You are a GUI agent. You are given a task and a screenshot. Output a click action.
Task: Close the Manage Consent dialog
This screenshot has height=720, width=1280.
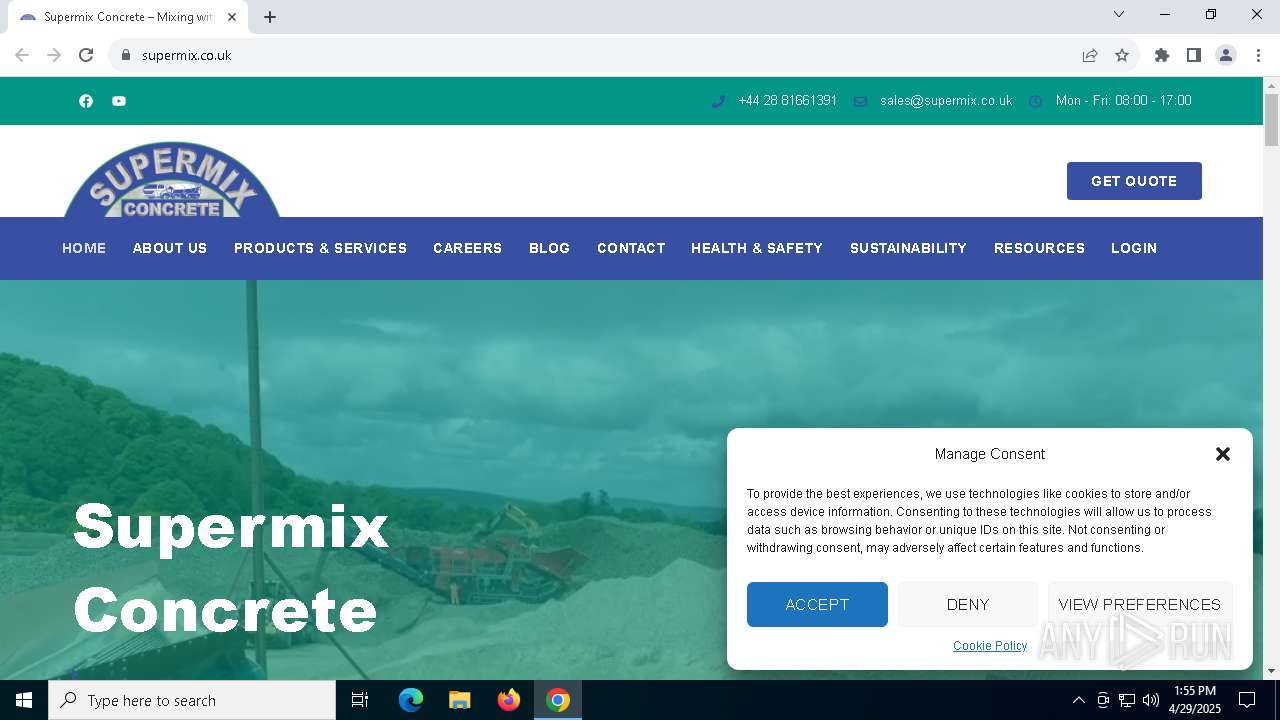click(x=1222, y=454)
